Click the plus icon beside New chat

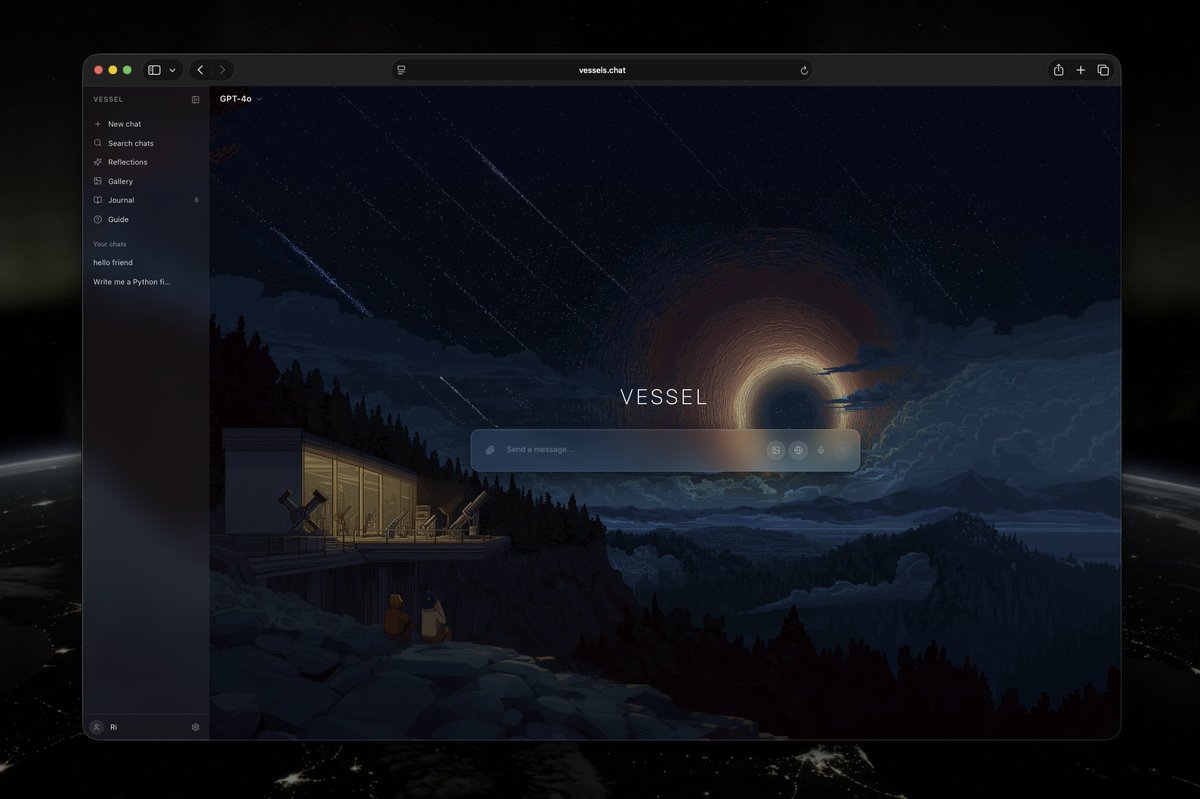pos(97,124)
